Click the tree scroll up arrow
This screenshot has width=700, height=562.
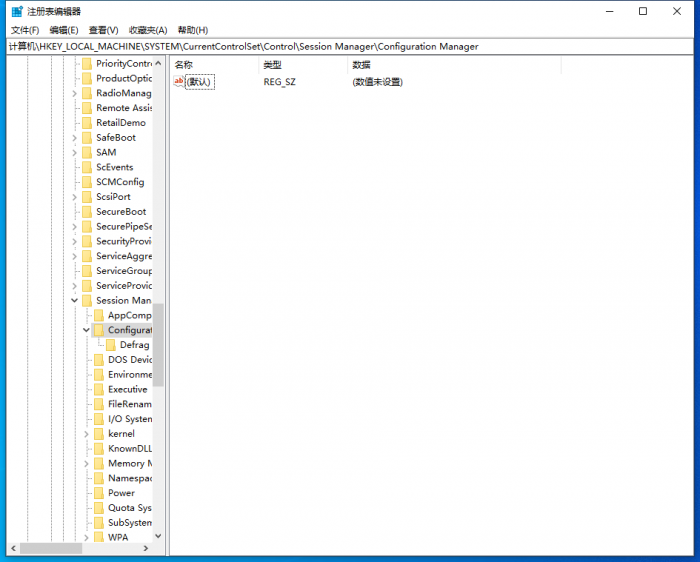158,64
